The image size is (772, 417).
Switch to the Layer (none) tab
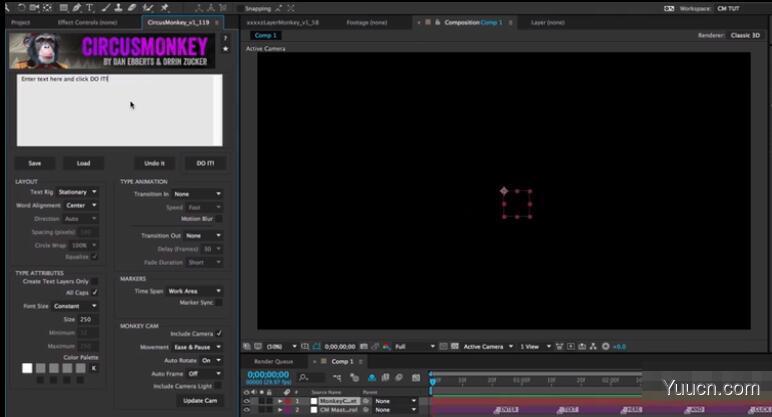pyautogui.click(x=547, y=22)
